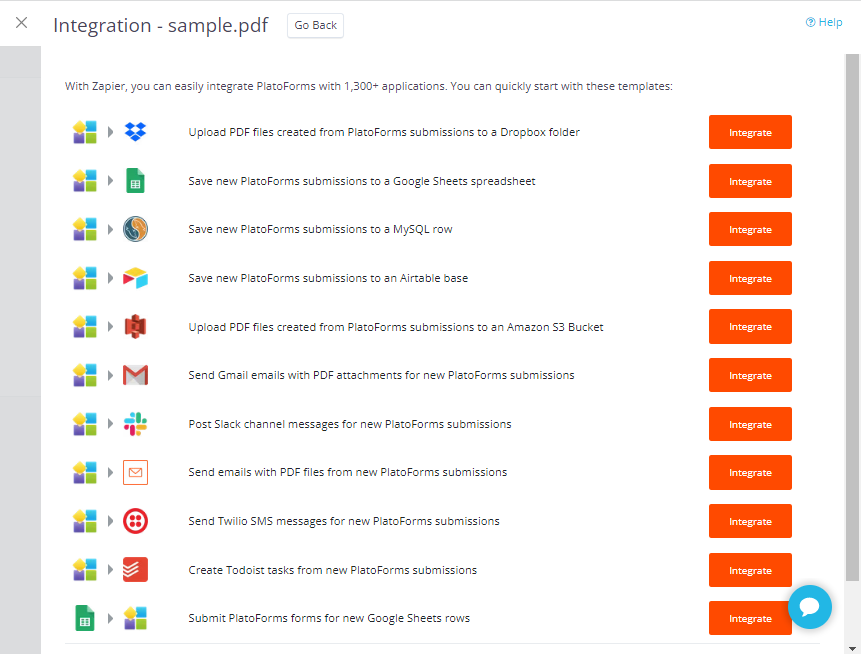Click the Twilio icon
Screen dimensions: 861x654
(135, 521)
